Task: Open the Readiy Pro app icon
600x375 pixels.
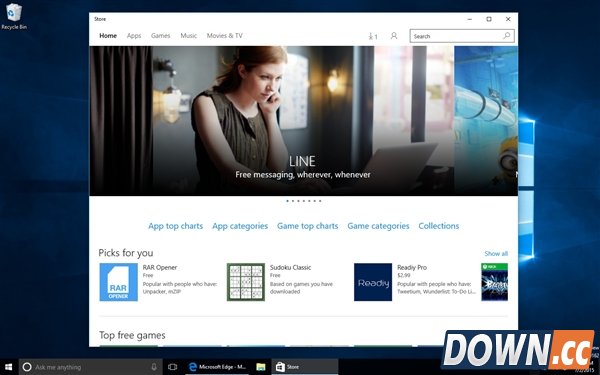Action: tap(373, 282)
